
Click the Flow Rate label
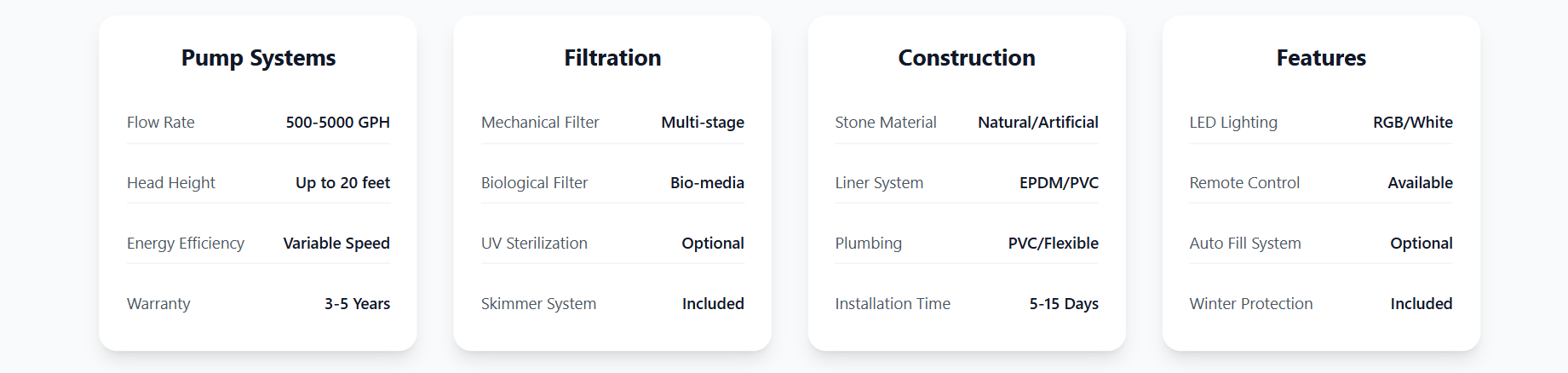pyautogui.click(x=161, y=123)
